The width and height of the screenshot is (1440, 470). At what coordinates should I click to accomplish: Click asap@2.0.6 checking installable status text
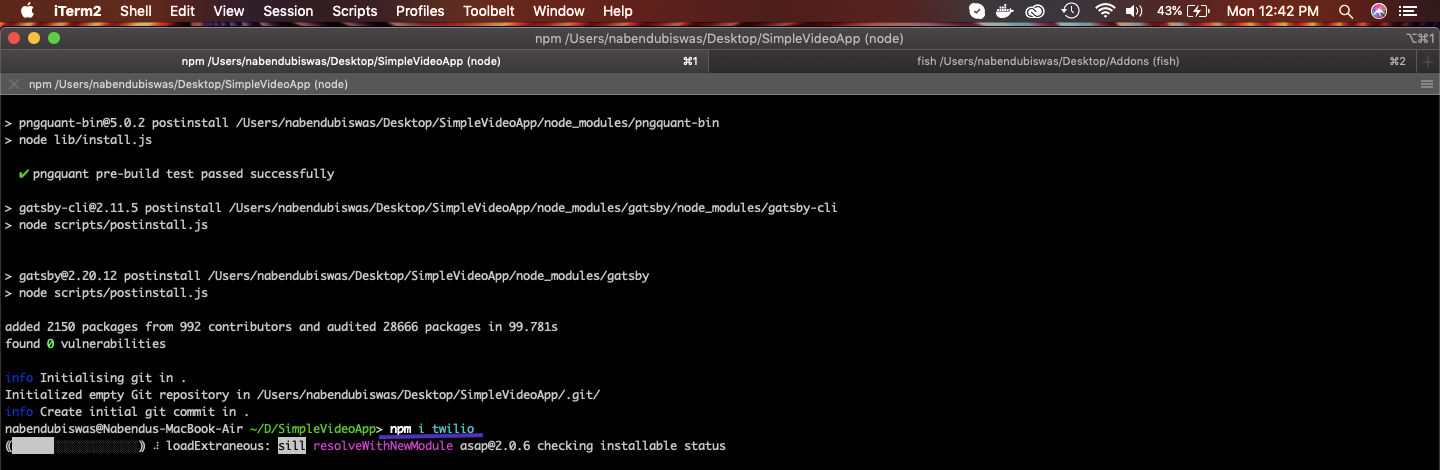pyautogui.click(x=593, y=445)
